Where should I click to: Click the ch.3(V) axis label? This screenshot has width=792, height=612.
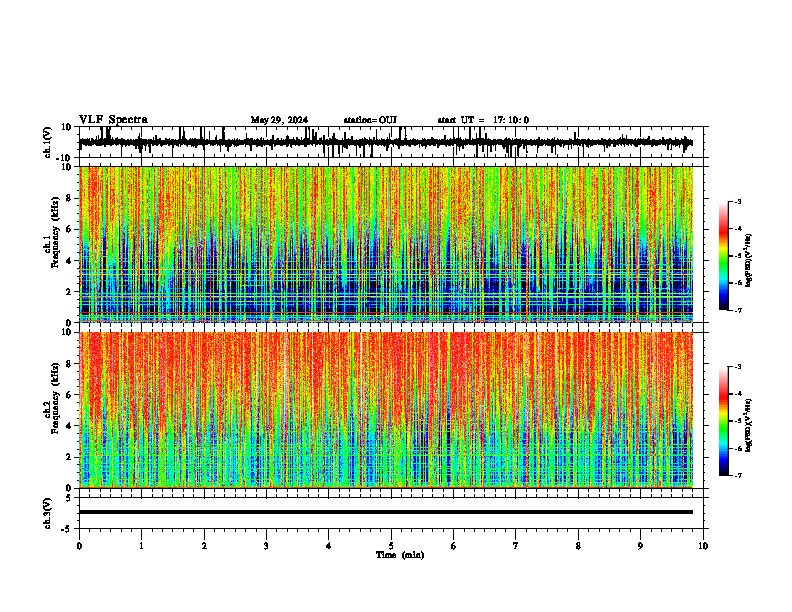point(48,513)
